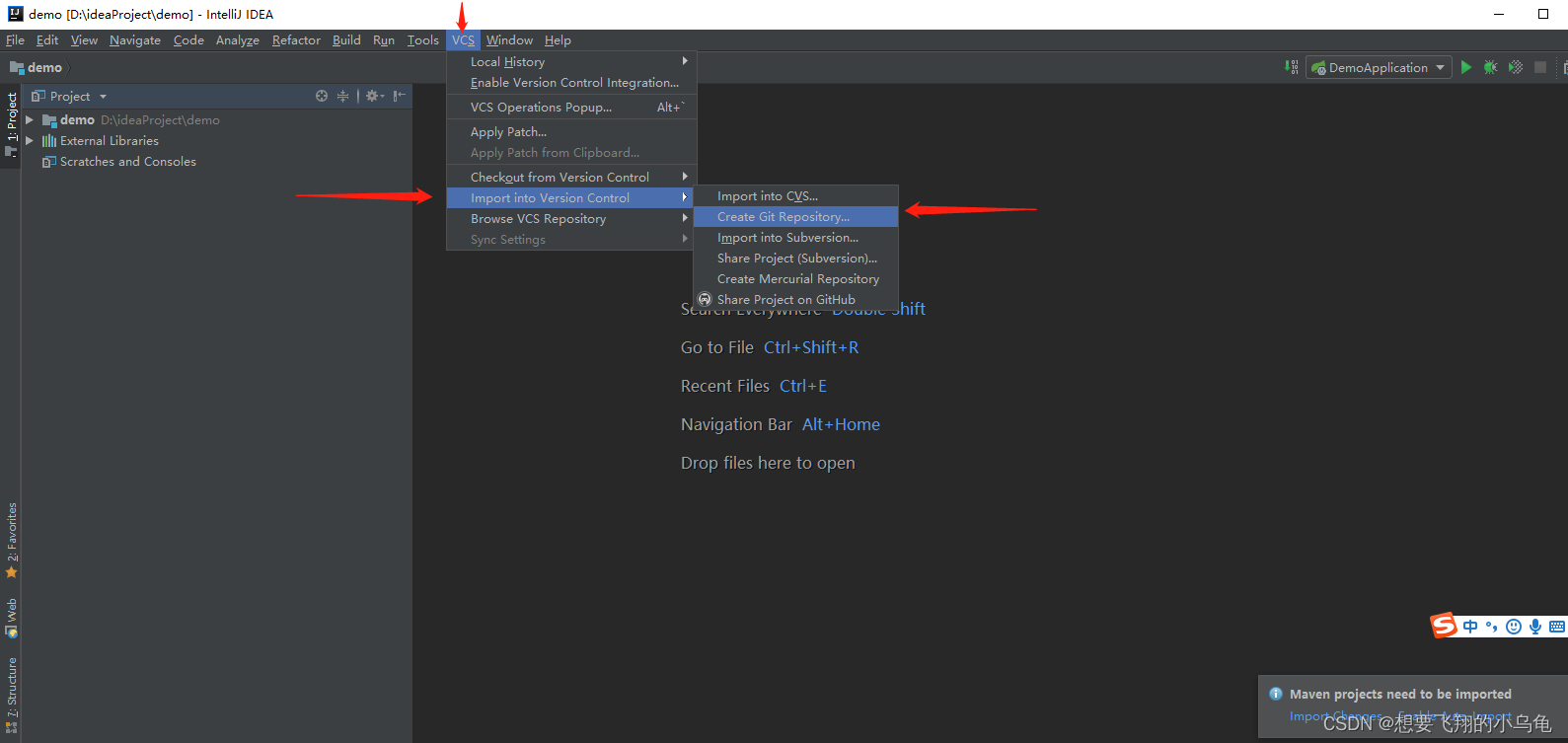The image size is (1568, 743).
Task: Open VCS Operations Popup...
Action: point(571,108)
